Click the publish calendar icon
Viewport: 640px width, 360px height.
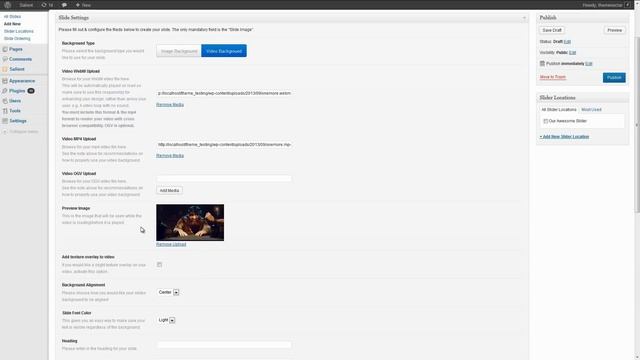click(x=542, y=64)
